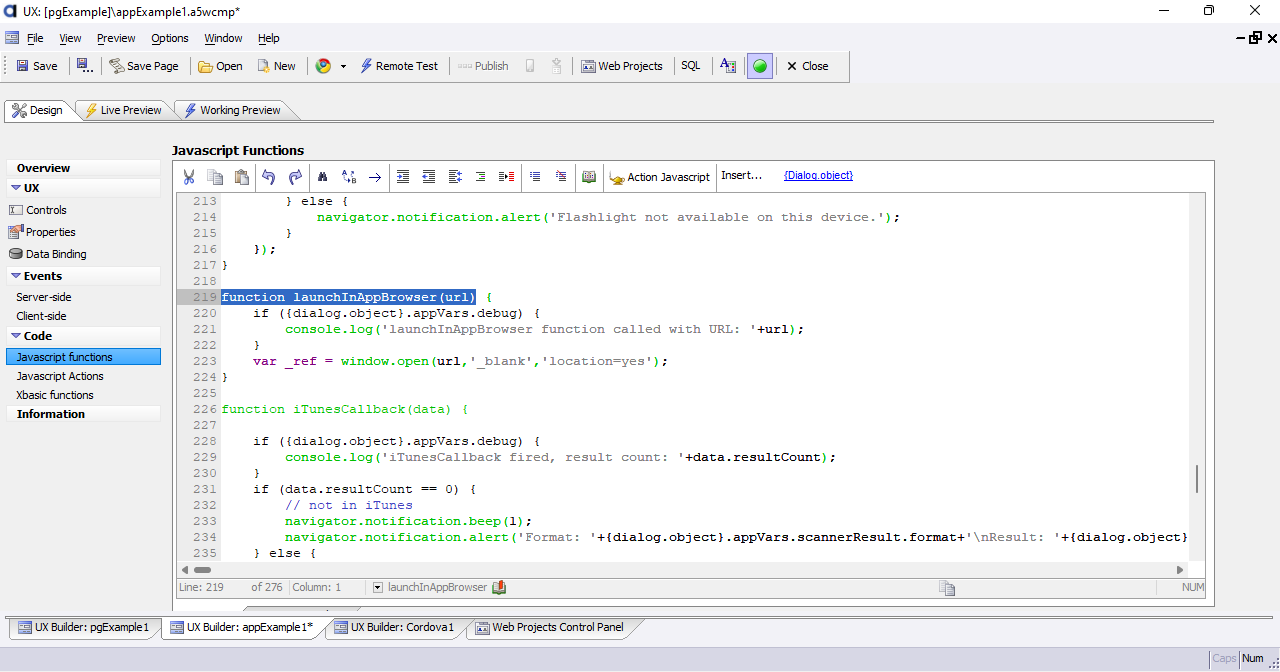Open the Window menu
1280x672 pixels.
coord(223,38)
